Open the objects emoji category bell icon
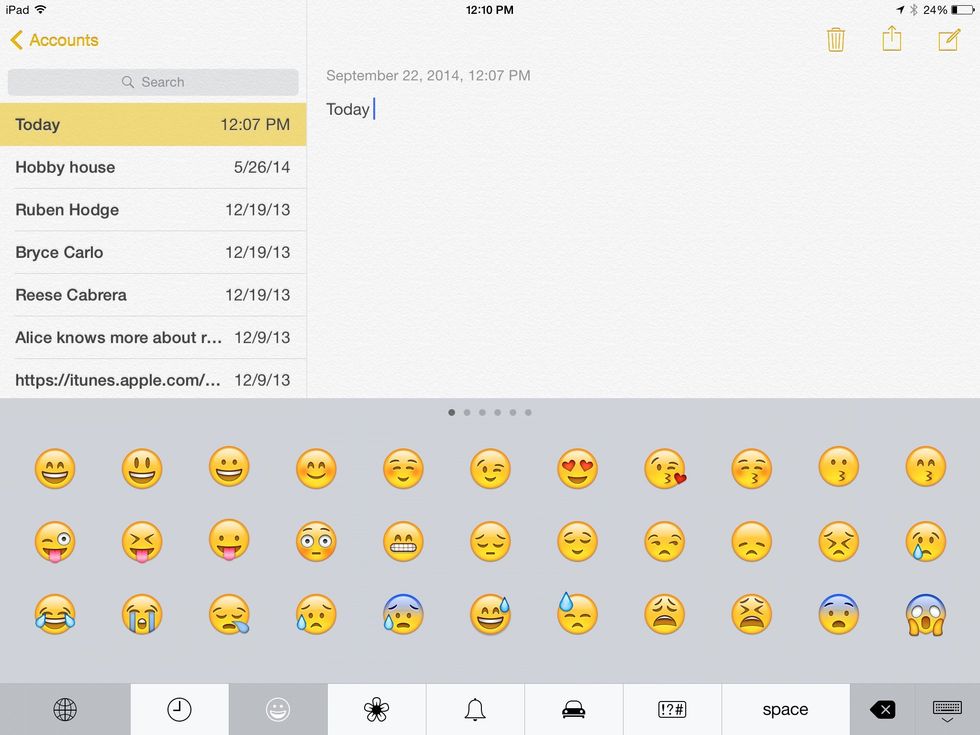980x735 pixels. click(x=474, y=709)
